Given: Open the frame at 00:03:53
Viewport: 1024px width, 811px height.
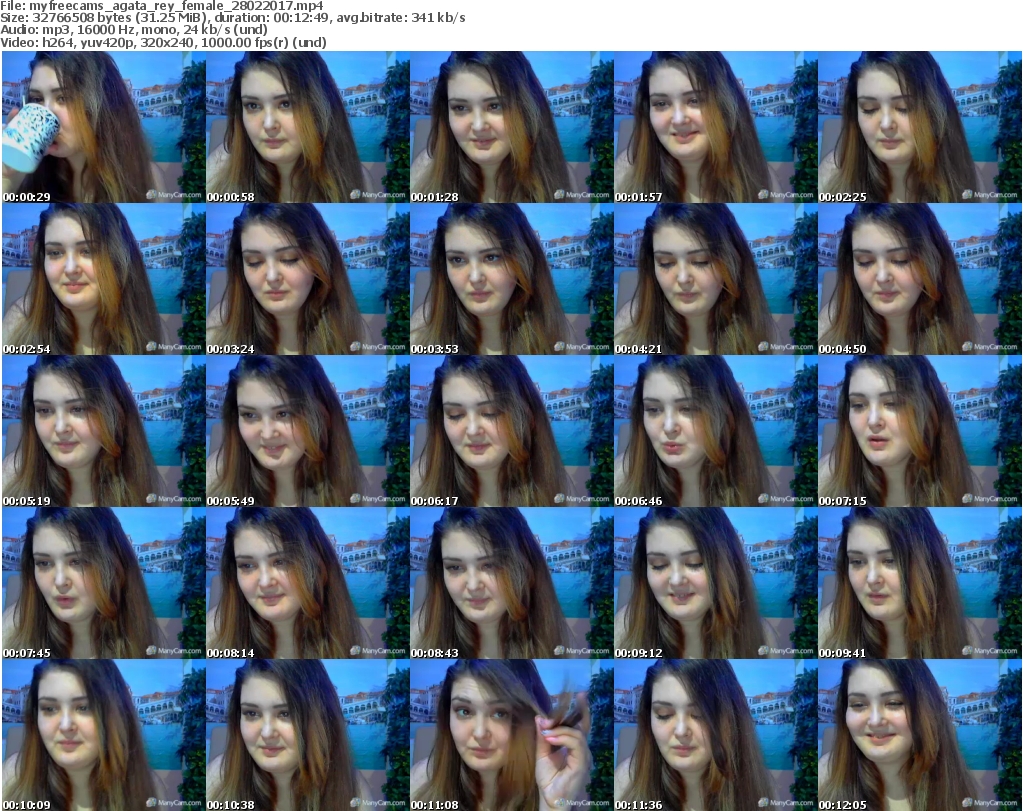Looking at the screenshot, I should [x=511, y=279].
